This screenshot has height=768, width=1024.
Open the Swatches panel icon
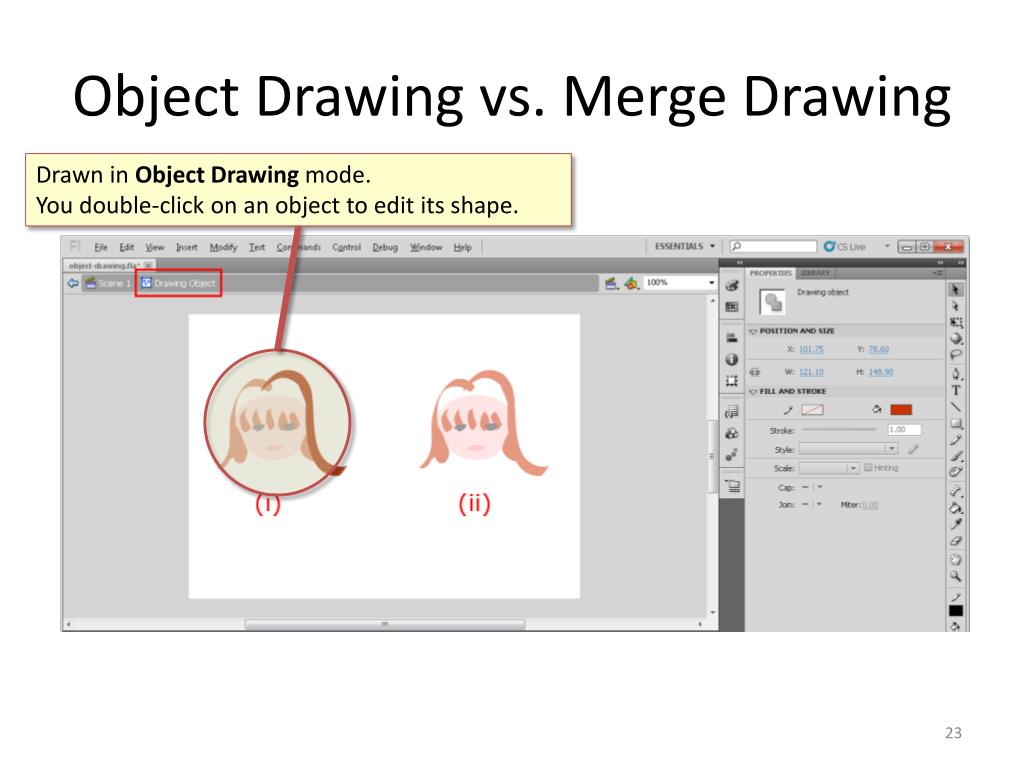[x=731, y=306]
